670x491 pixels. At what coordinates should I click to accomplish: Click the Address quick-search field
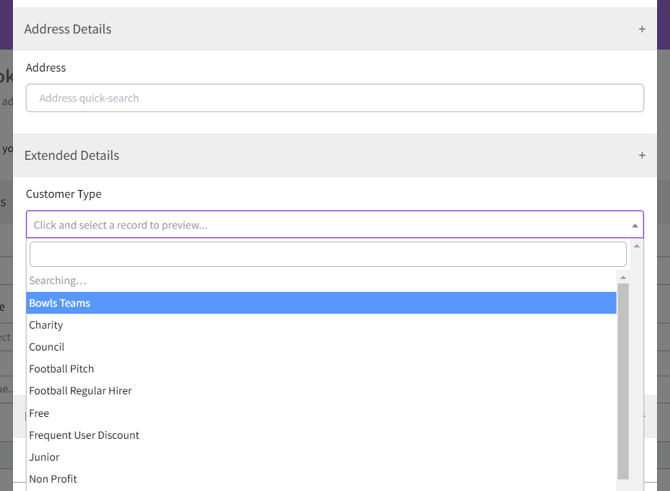click(x=334, y=98)
